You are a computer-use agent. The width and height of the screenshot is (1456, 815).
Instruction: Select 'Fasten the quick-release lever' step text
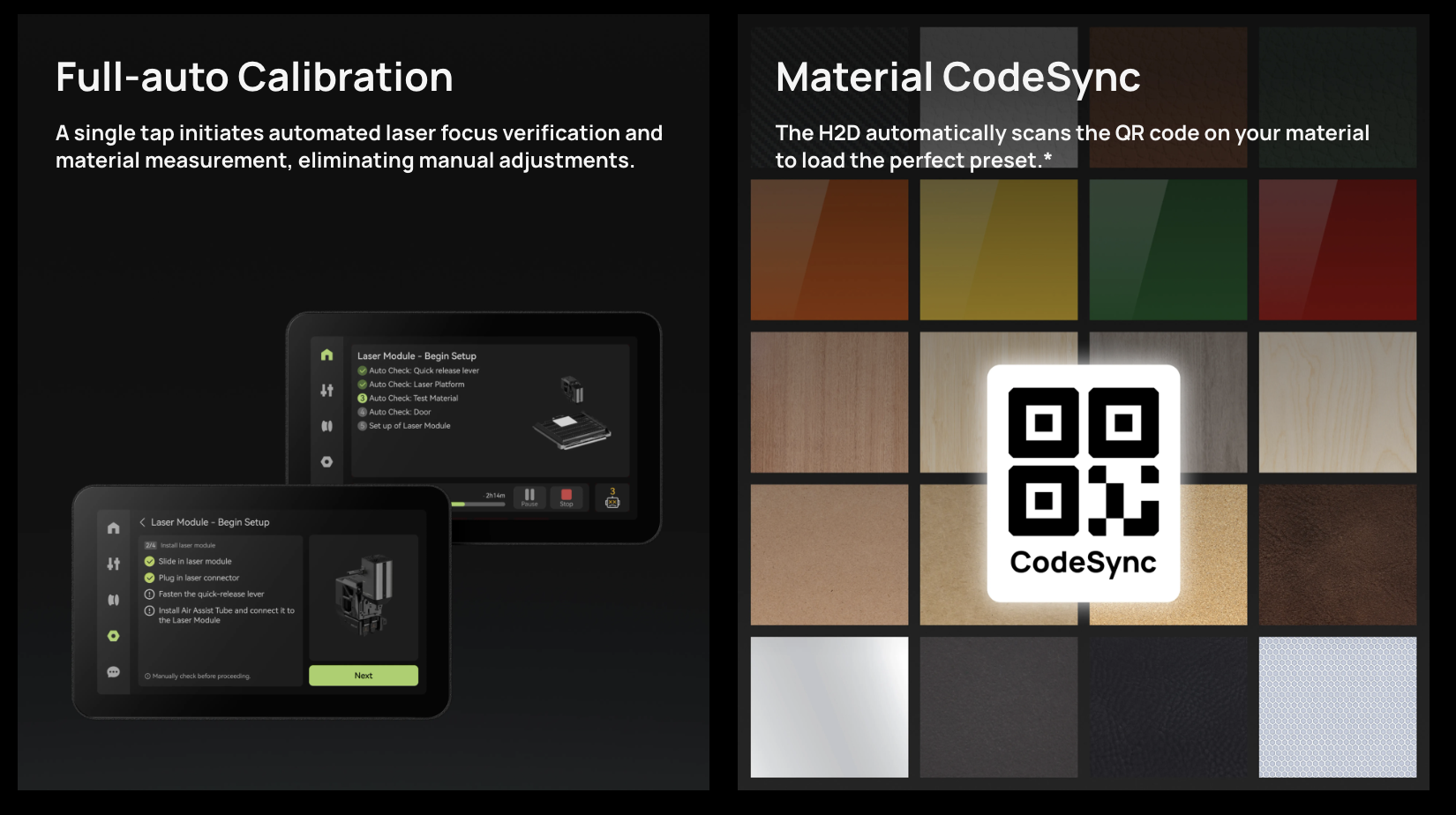pyautogui.click(x=211, y=594)
